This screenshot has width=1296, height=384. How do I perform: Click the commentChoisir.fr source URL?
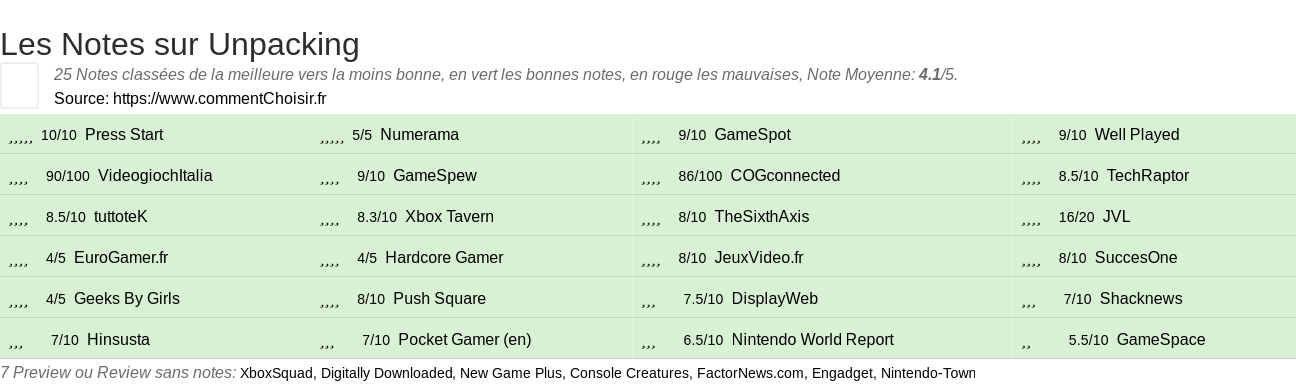[x=220, y=99]
